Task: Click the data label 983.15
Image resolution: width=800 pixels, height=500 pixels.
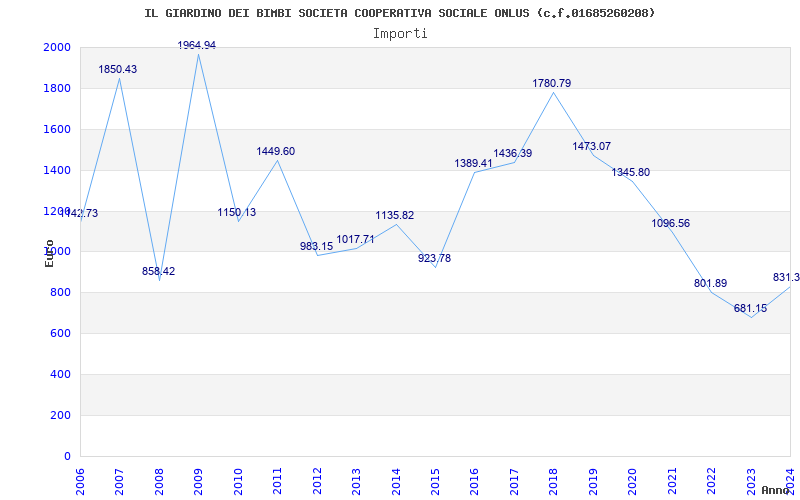Action: coord(316,246)
